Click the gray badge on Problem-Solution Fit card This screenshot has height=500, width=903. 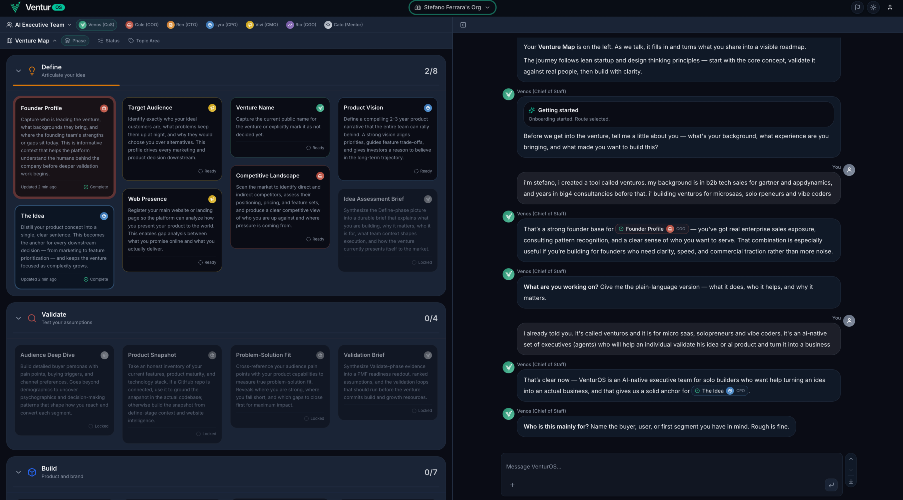point(320,355)
